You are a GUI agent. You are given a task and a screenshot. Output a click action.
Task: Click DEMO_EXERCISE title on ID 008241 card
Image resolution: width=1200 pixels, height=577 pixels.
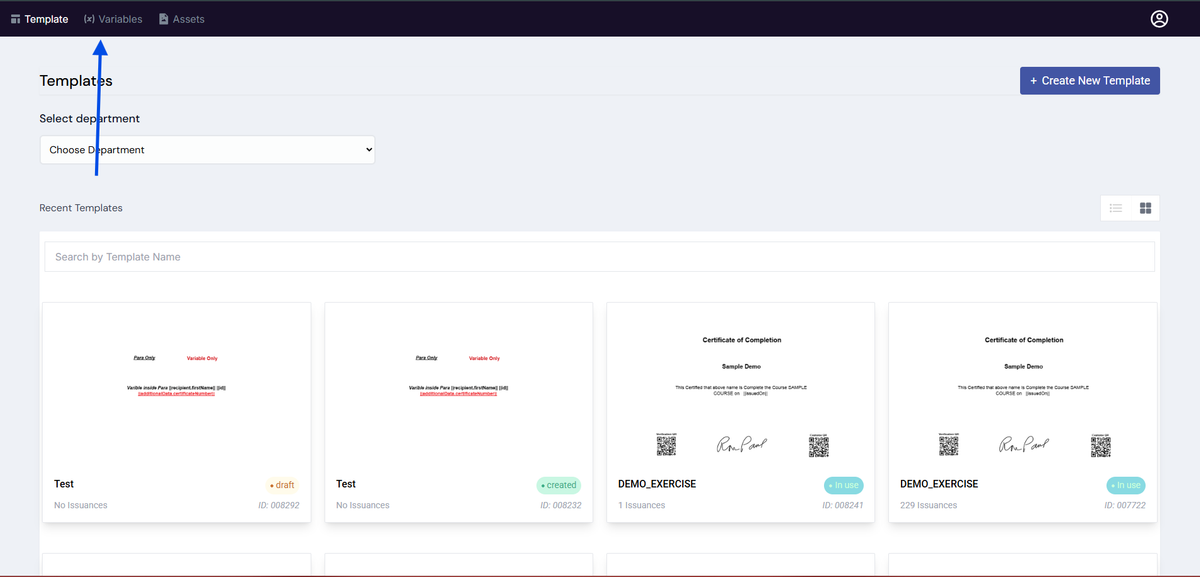657,484
